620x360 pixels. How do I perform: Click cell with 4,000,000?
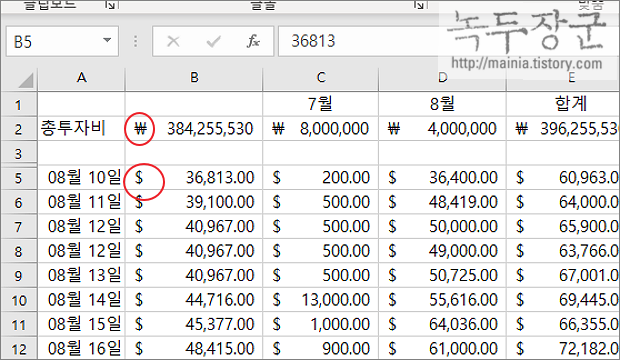click(442, 129)
